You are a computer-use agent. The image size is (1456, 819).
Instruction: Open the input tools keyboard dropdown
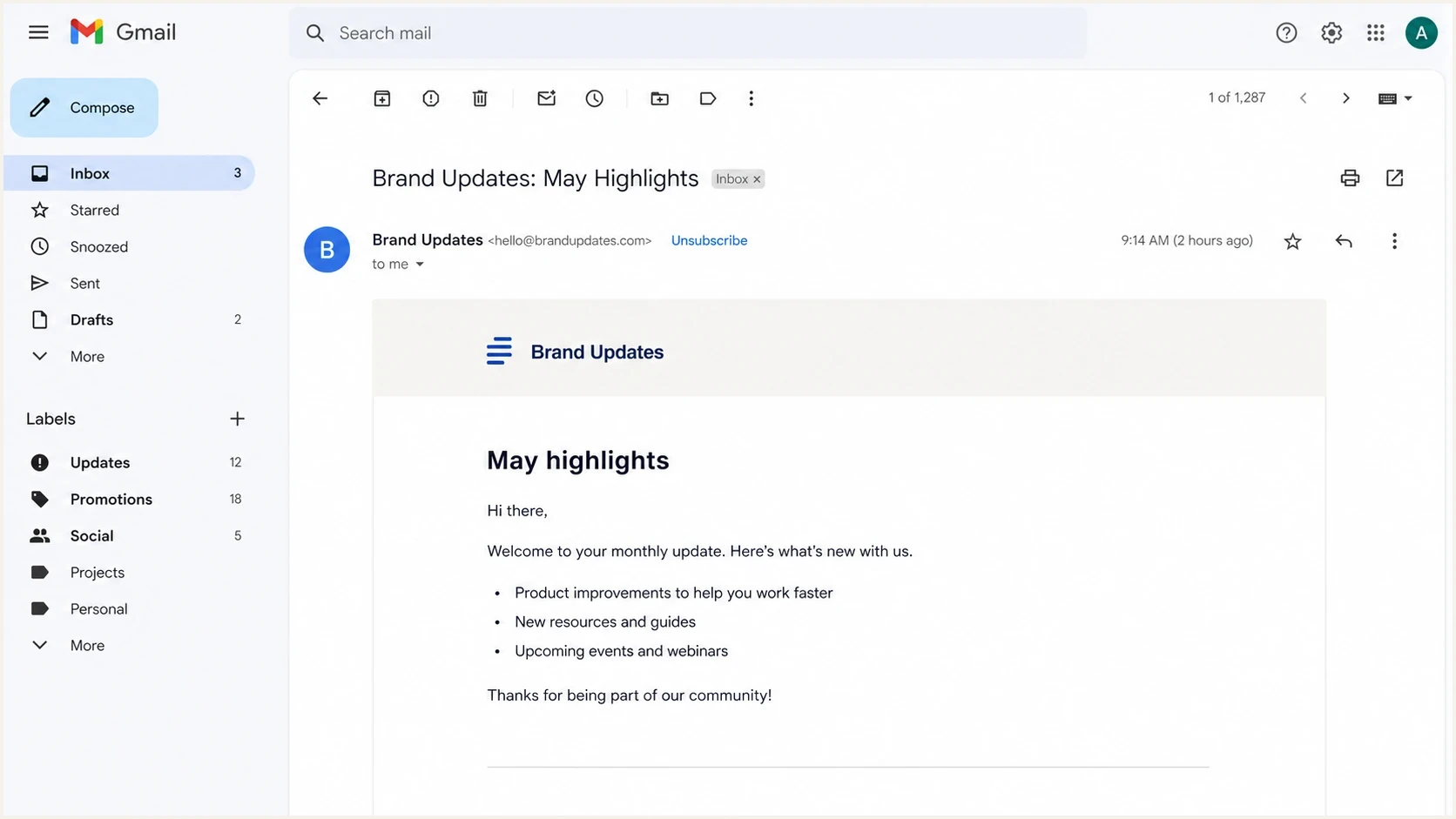pos(1395,98)
